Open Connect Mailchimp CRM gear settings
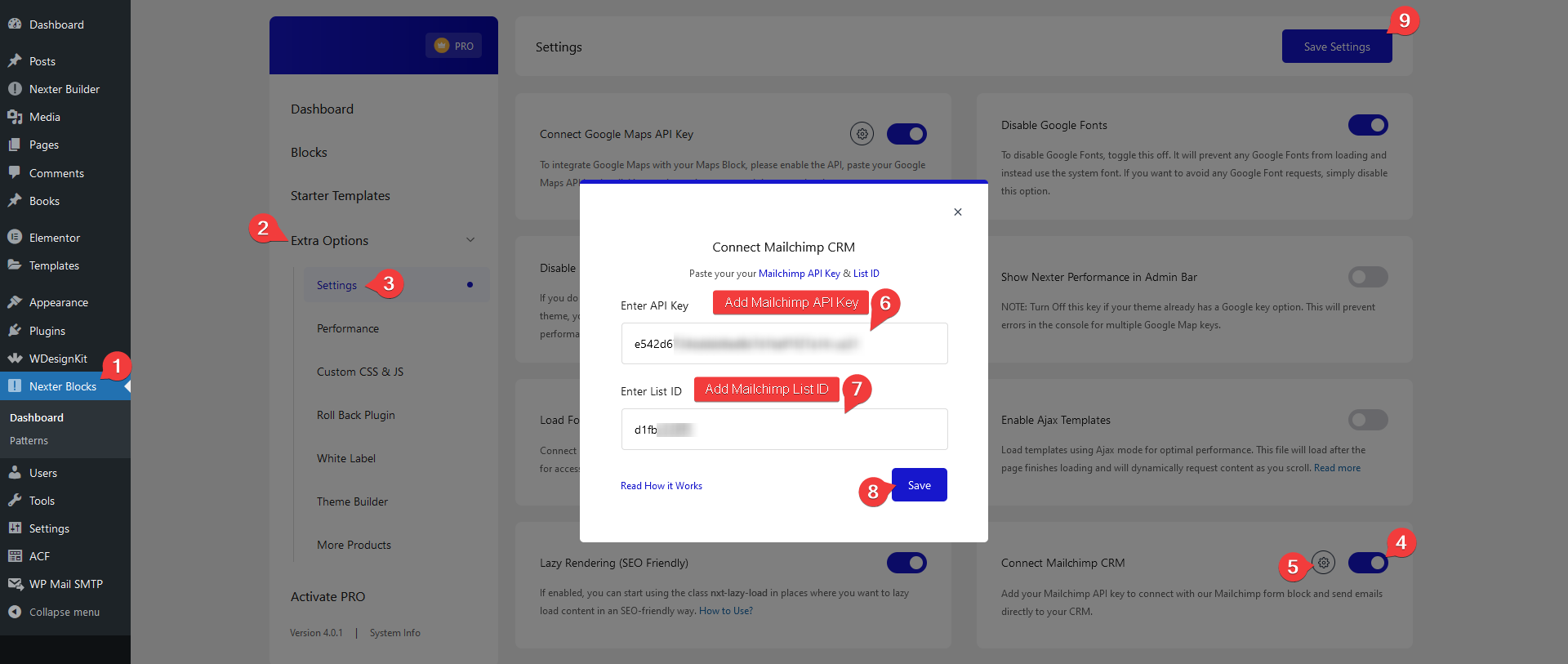Image resolution: width=1568 pixels, height=664 pixels. 1324,562
